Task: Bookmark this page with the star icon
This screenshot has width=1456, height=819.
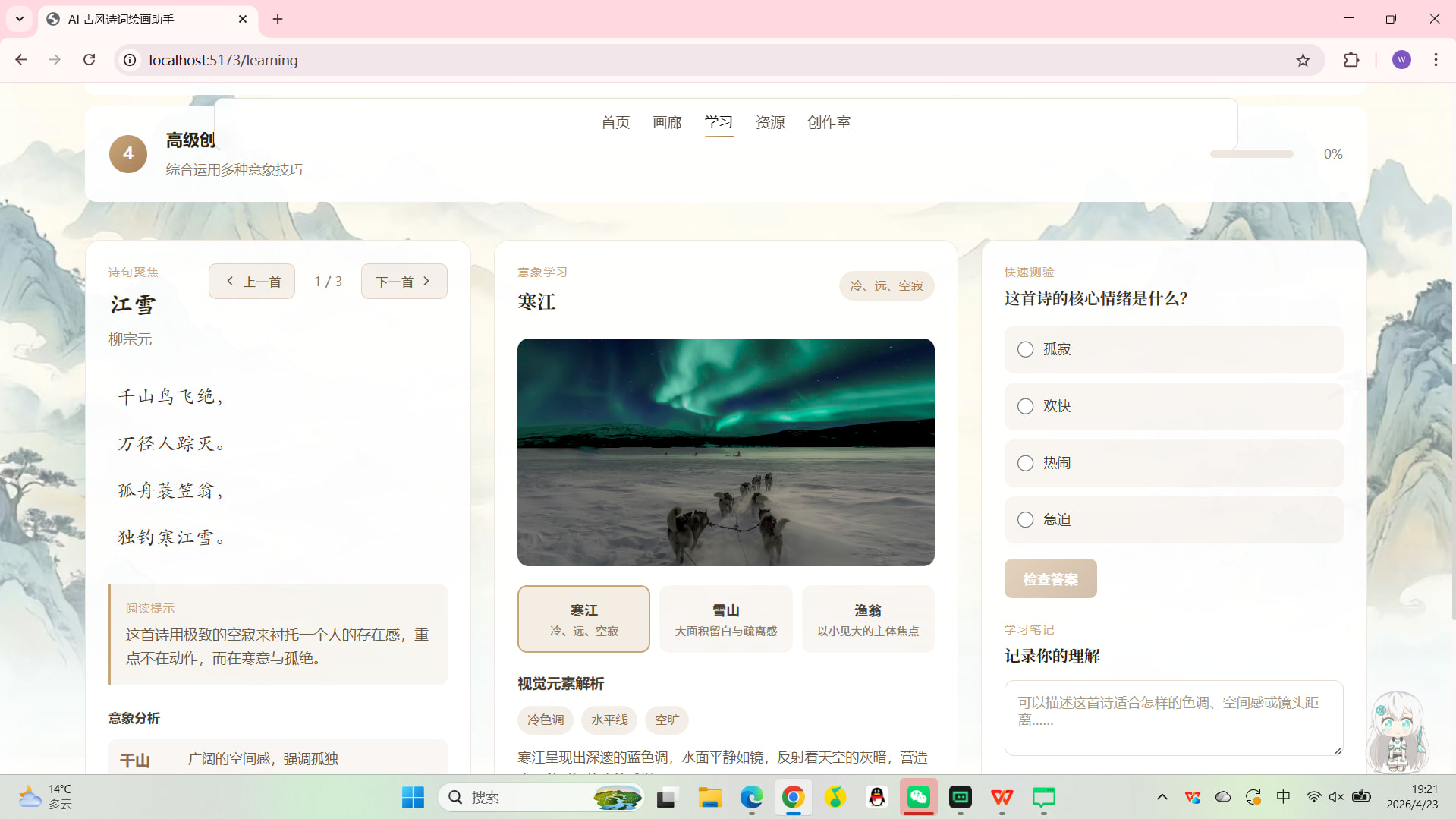Action: pyautogui.click(x=1303, y=60)
